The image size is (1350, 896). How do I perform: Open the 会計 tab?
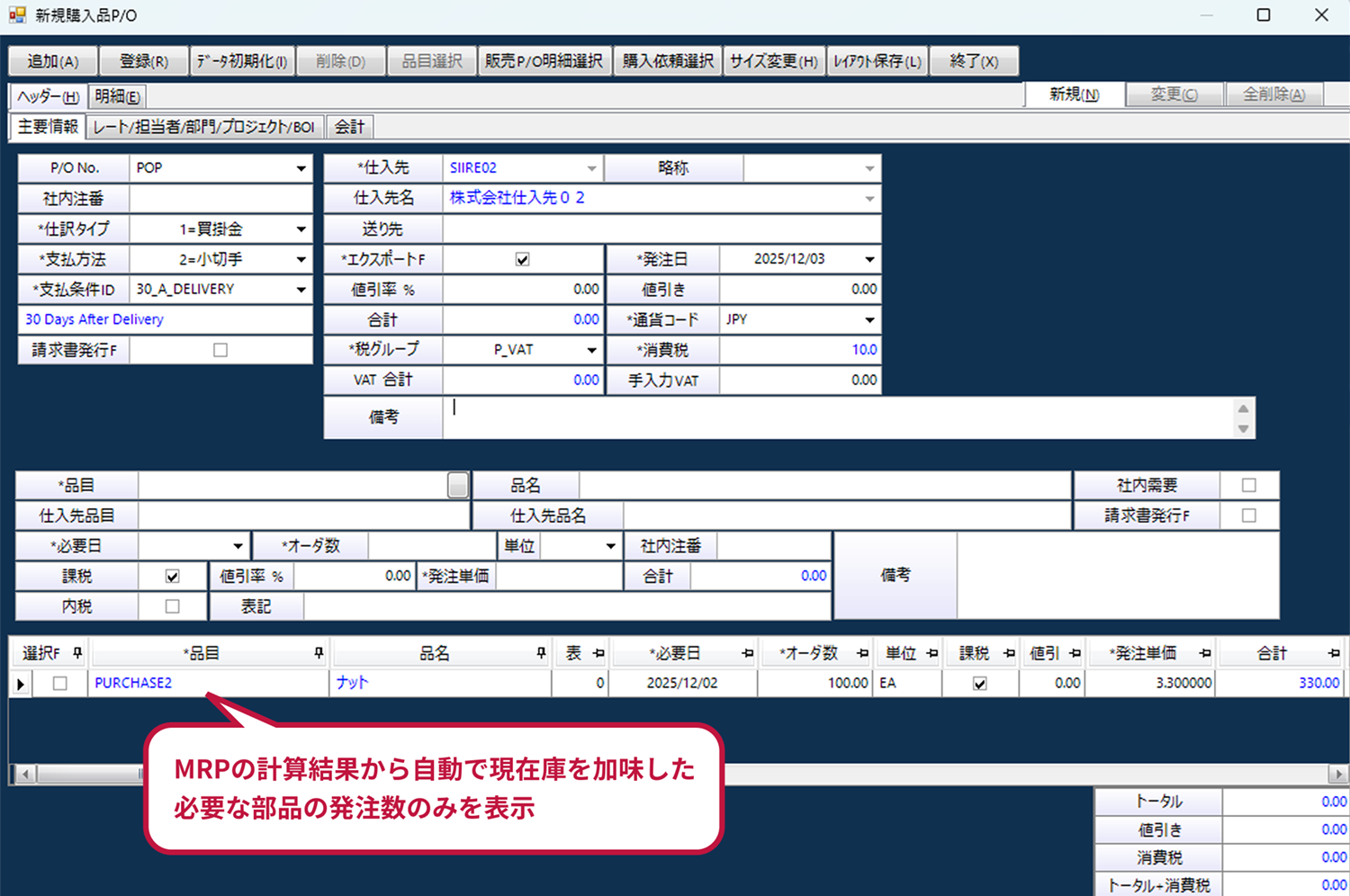pyautogui.click(x=349, y=127)
